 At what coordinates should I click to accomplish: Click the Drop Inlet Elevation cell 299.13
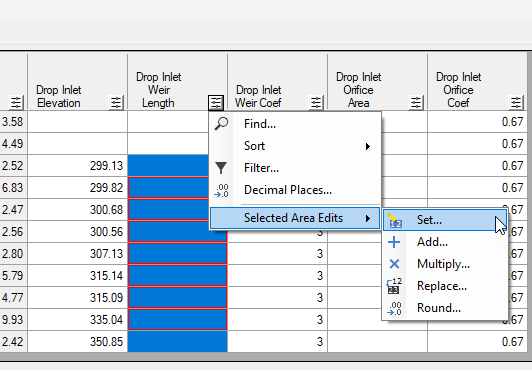click(x=77, y=166)
